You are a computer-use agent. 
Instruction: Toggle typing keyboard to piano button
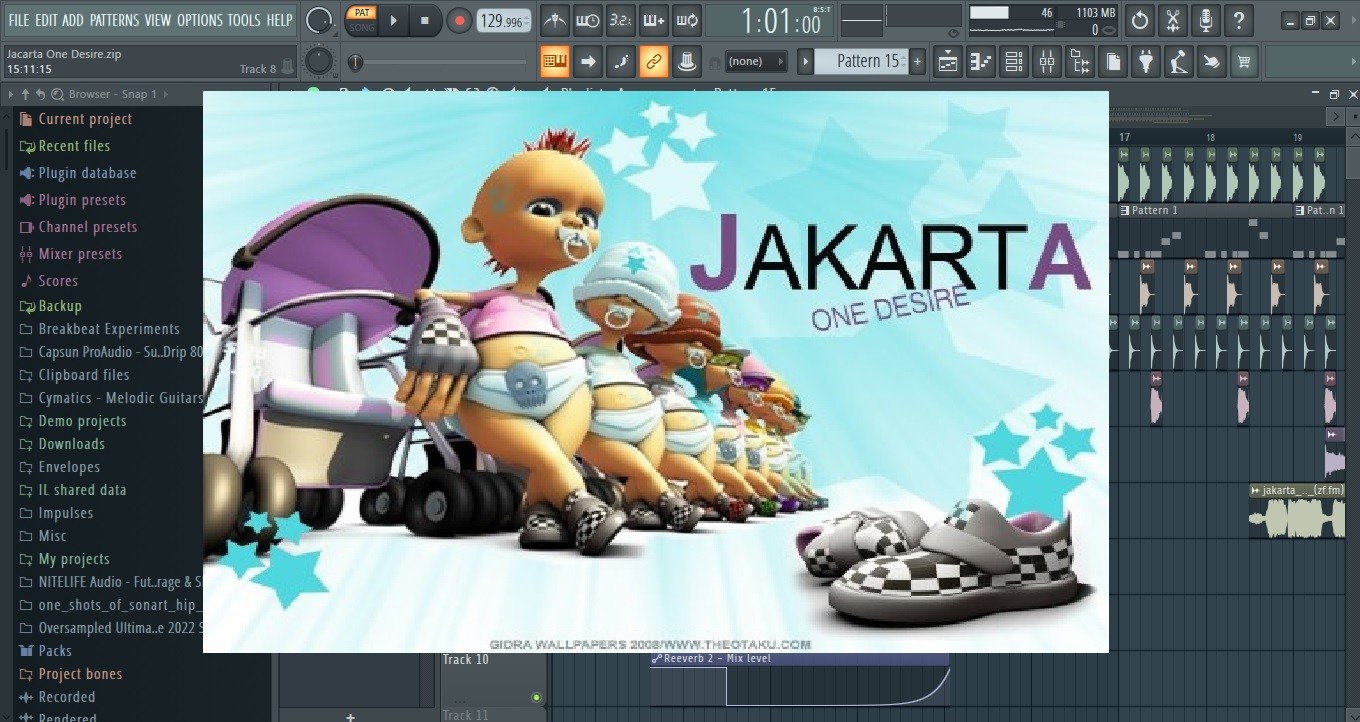(x=554, y=62)
